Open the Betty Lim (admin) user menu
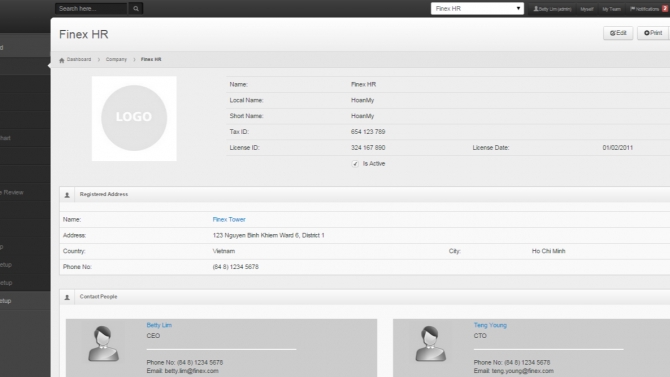670x377 pixels. (552, 9)
